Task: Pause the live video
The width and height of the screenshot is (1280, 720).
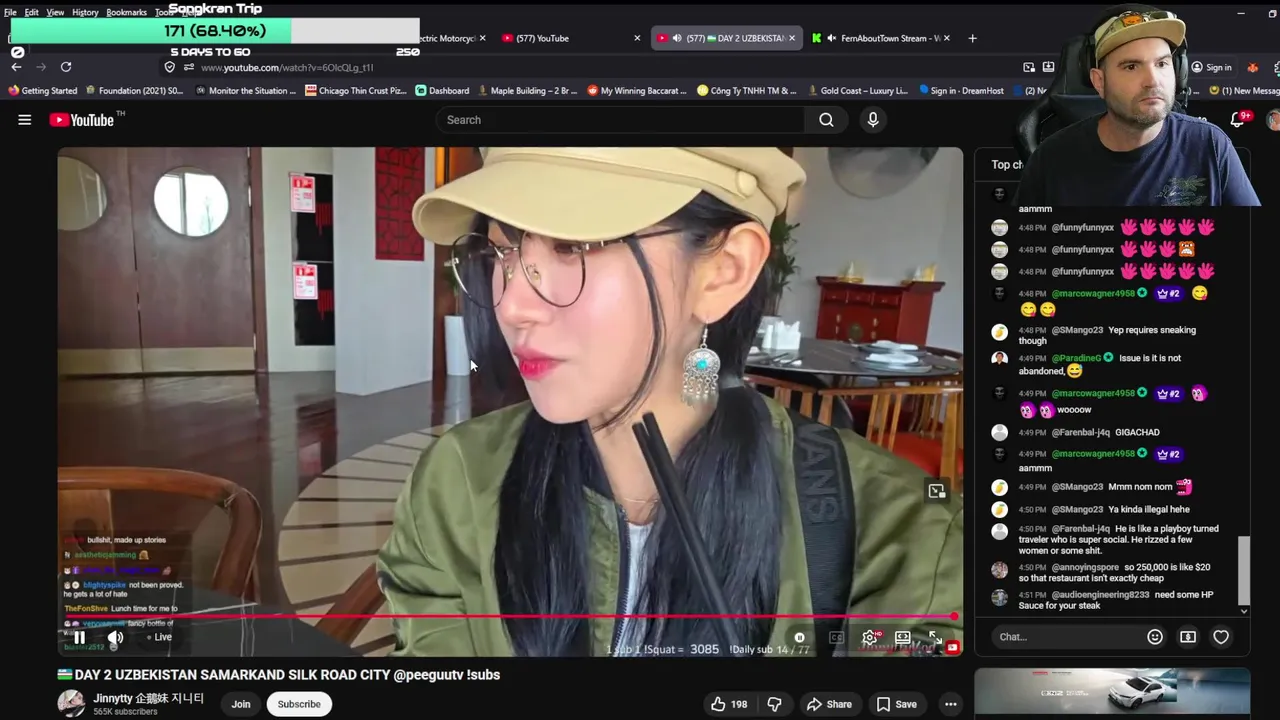Action: 79,637
